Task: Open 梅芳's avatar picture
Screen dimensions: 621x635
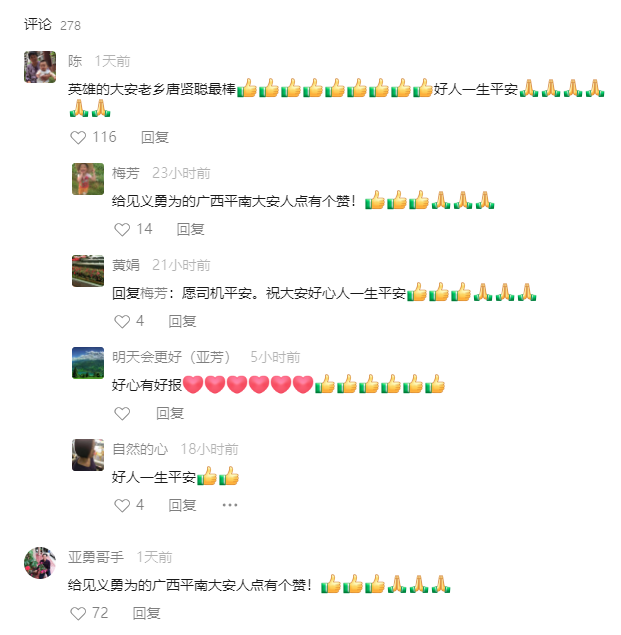Action: pyautogui.click(x=88, y=179)
